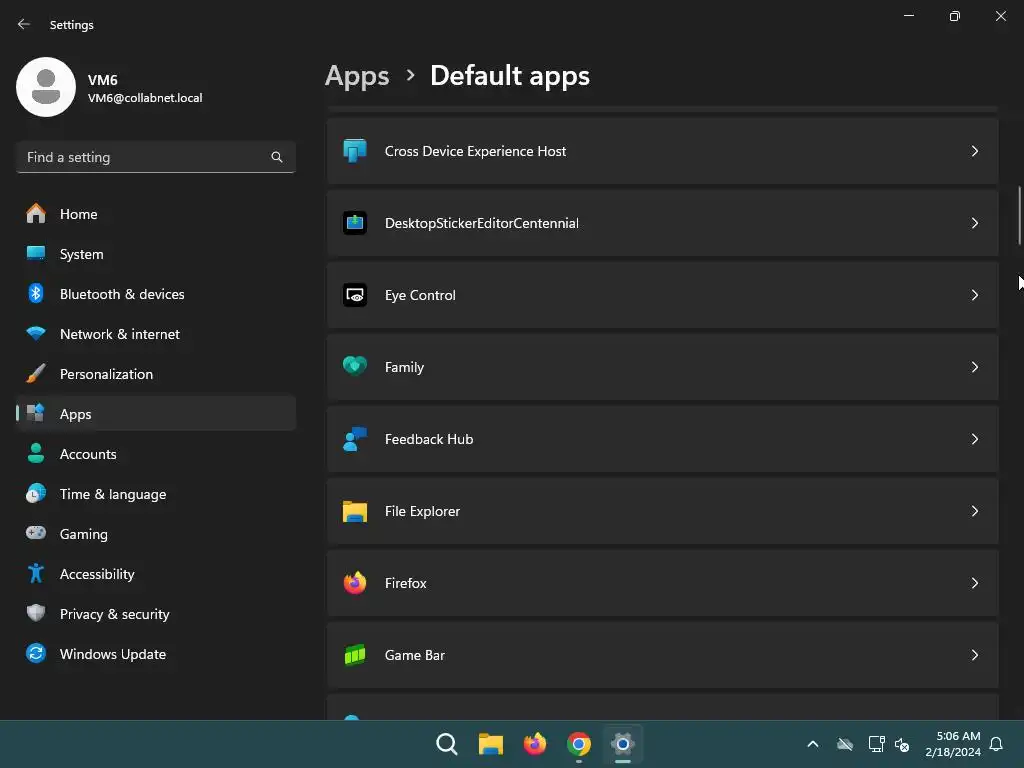The image size is (1024, 768).
Task: Open the notifications bell
Action: click(997, 744)
